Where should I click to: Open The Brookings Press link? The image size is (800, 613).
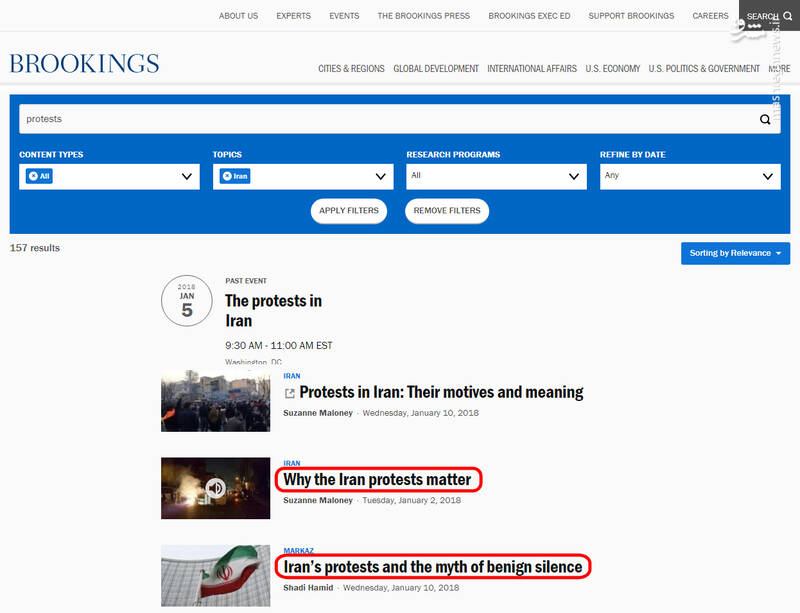tap(423, 16)
